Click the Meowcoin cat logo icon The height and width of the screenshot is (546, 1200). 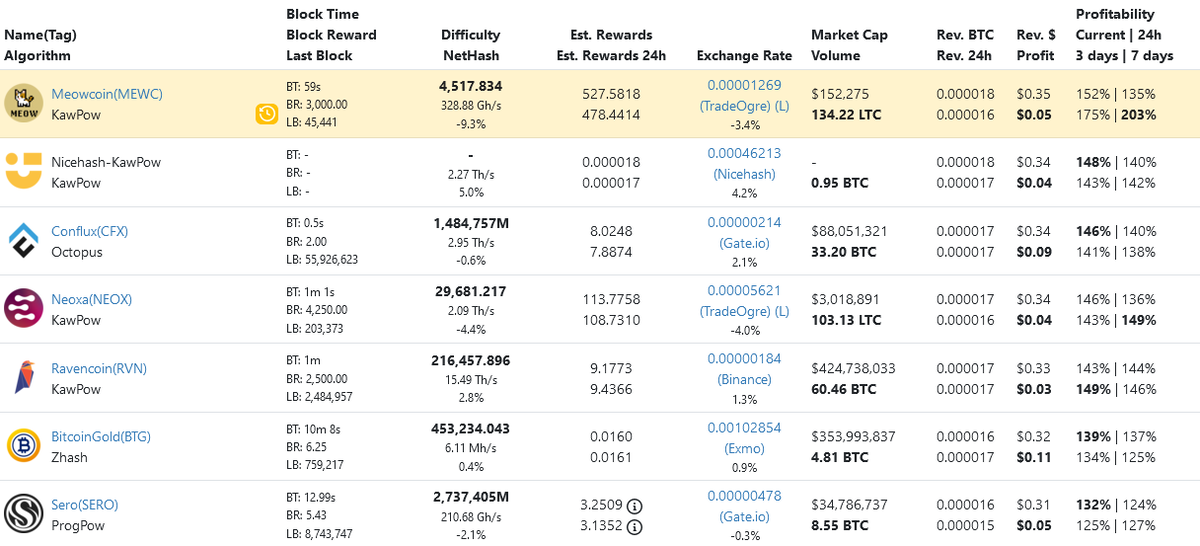coord(23,104)
